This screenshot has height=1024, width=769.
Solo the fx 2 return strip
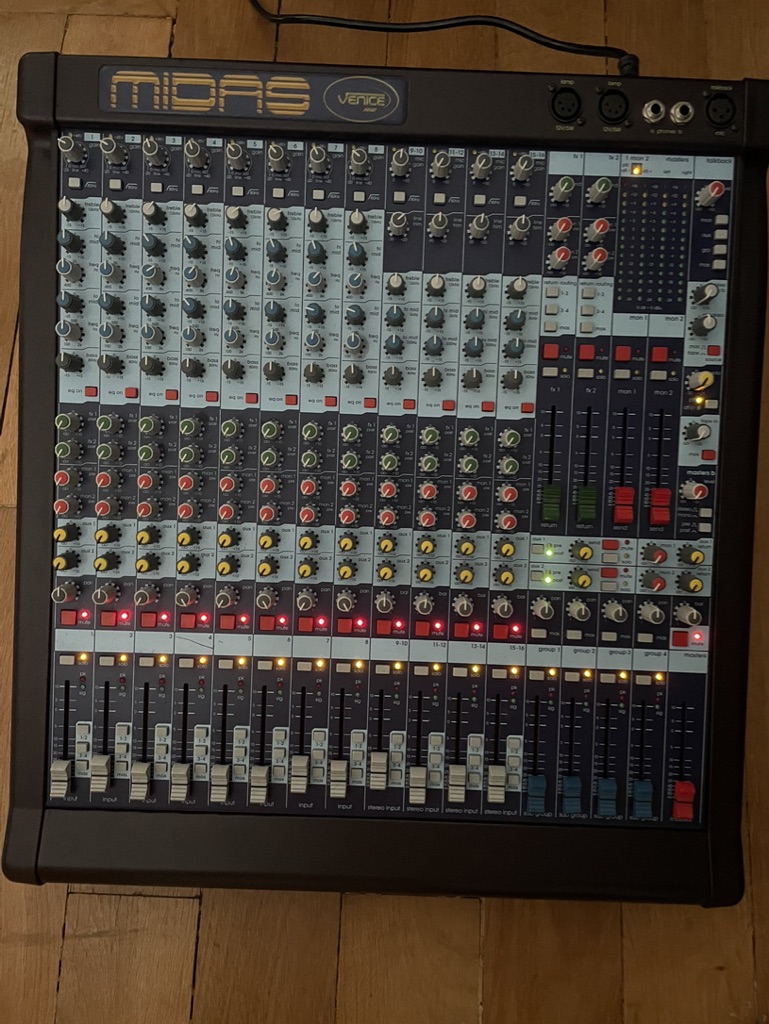click(586, 374)
